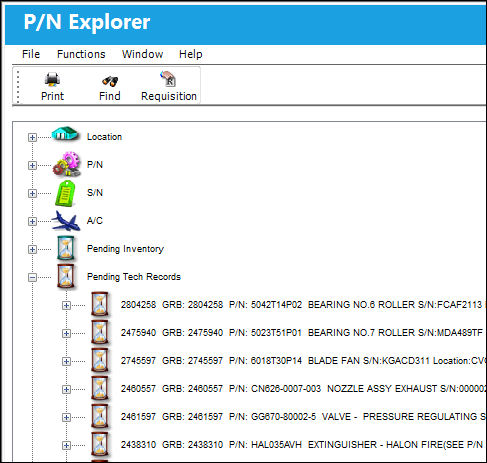Expand the S/N tree node

[x=32, y=193]
